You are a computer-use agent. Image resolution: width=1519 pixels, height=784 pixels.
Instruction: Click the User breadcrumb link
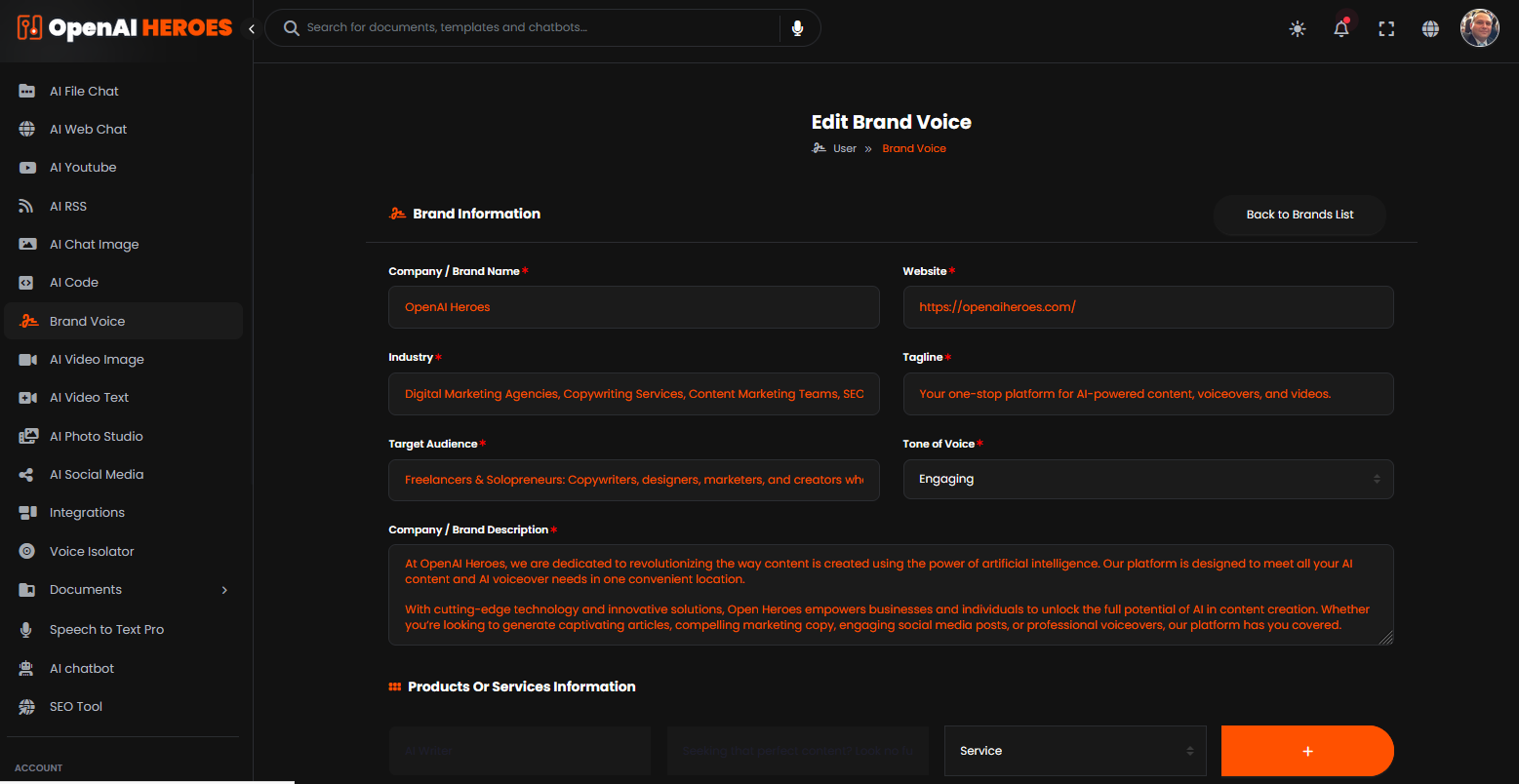tap(845, 148)
